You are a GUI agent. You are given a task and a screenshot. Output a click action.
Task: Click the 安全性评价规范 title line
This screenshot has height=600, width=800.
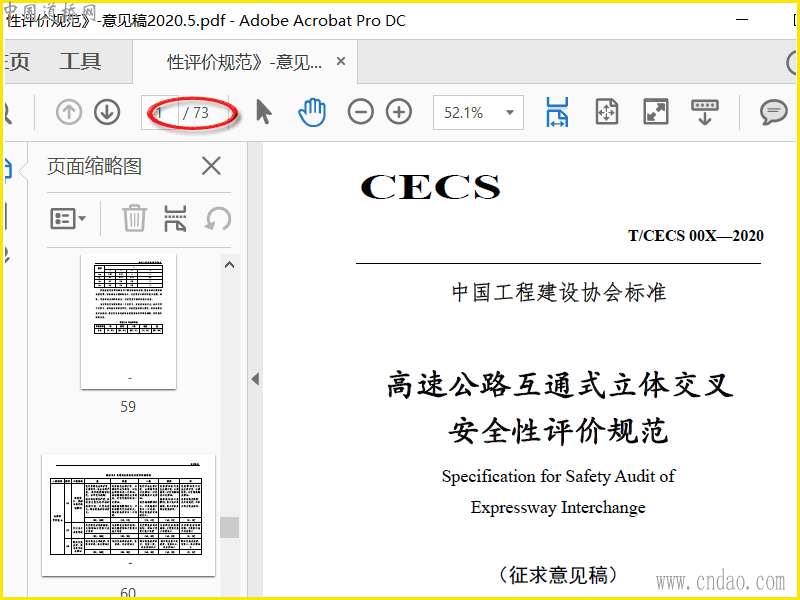coord(559,431)
